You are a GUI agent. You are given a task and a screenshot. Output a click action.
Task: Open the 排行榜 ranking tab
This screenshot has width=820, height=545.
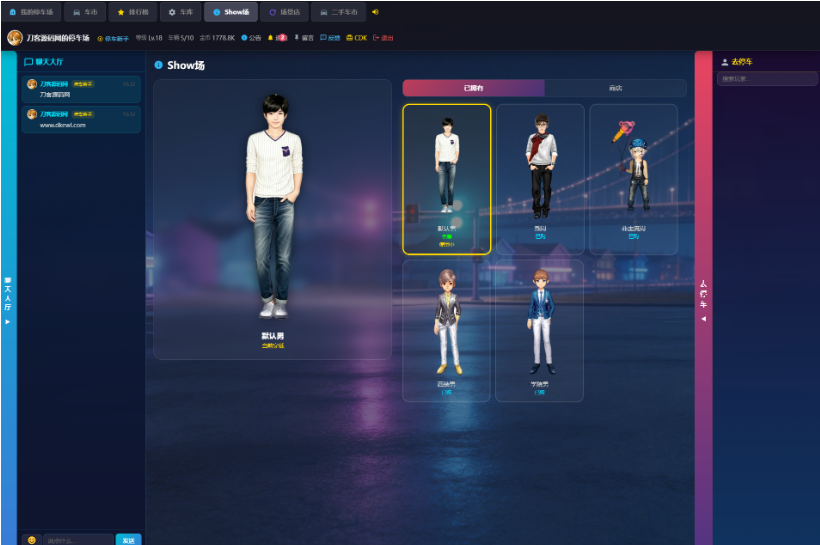(133, 12)
